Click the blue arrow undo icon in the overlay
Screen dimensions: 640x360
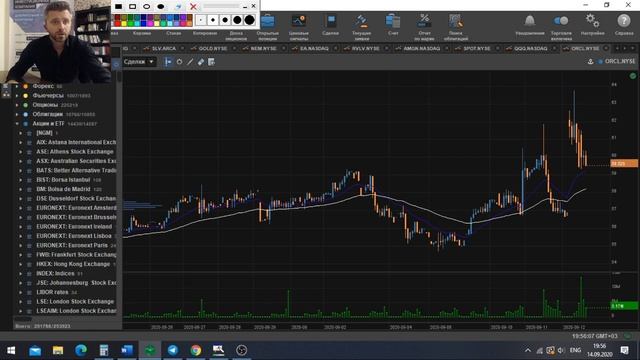(178, 7)
